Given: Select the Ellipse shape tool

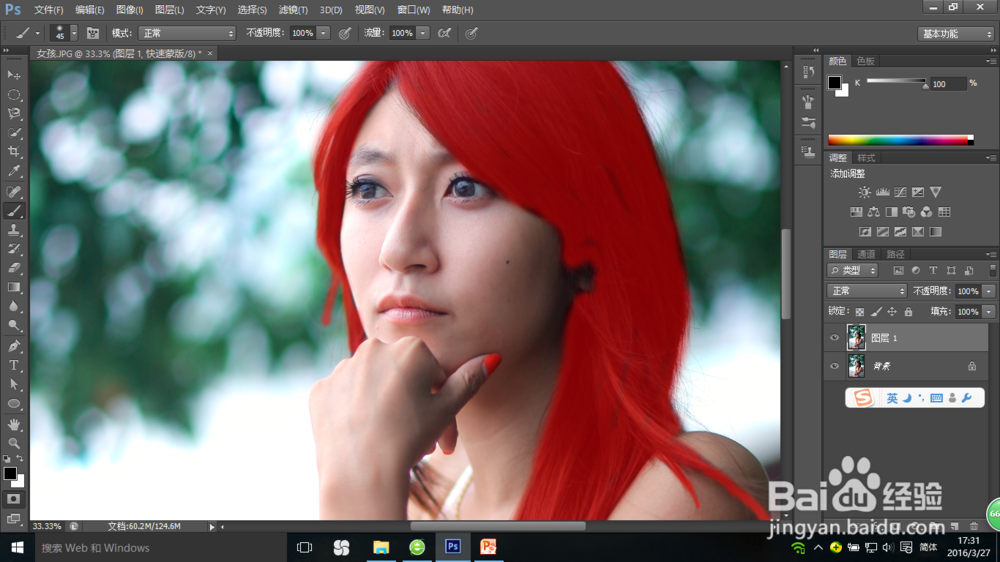Looking at the screenshot, I should click(x=14, y=404).
